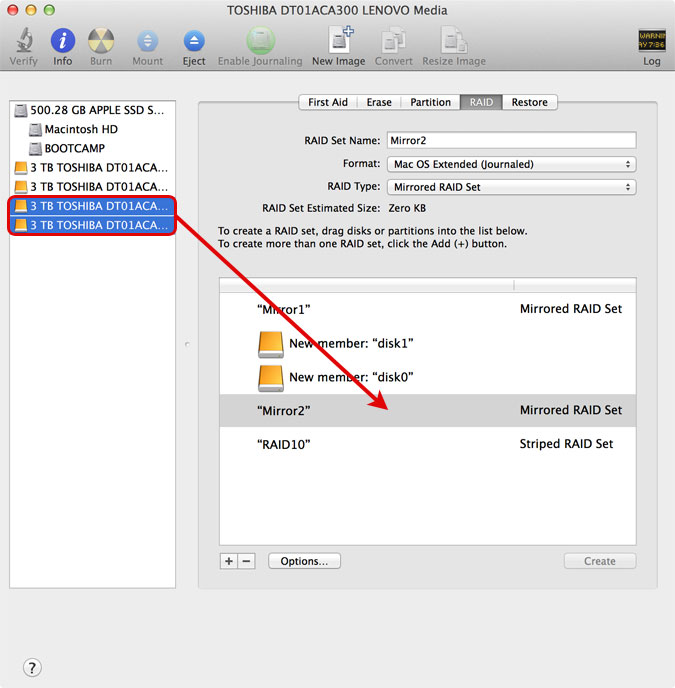Click the Burn disc icon
675x688 pixels.
pos(101,42)
